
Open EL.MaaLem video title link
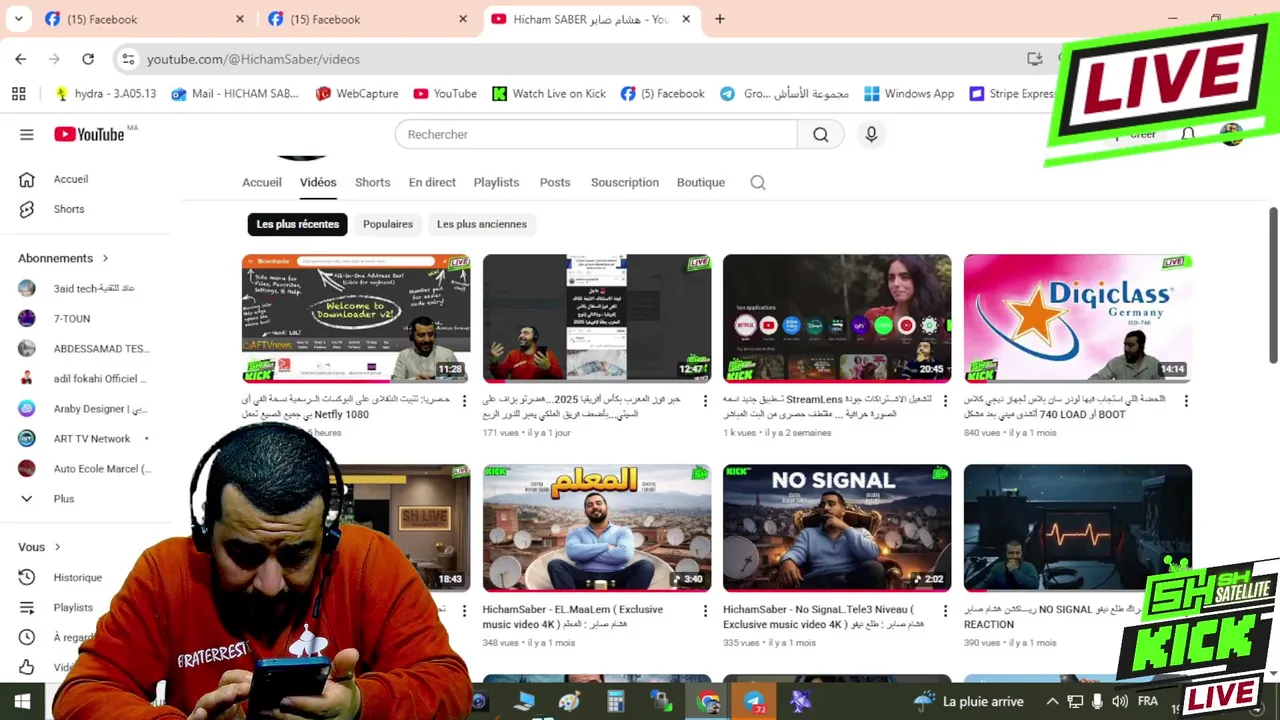(x=573, y=616)
